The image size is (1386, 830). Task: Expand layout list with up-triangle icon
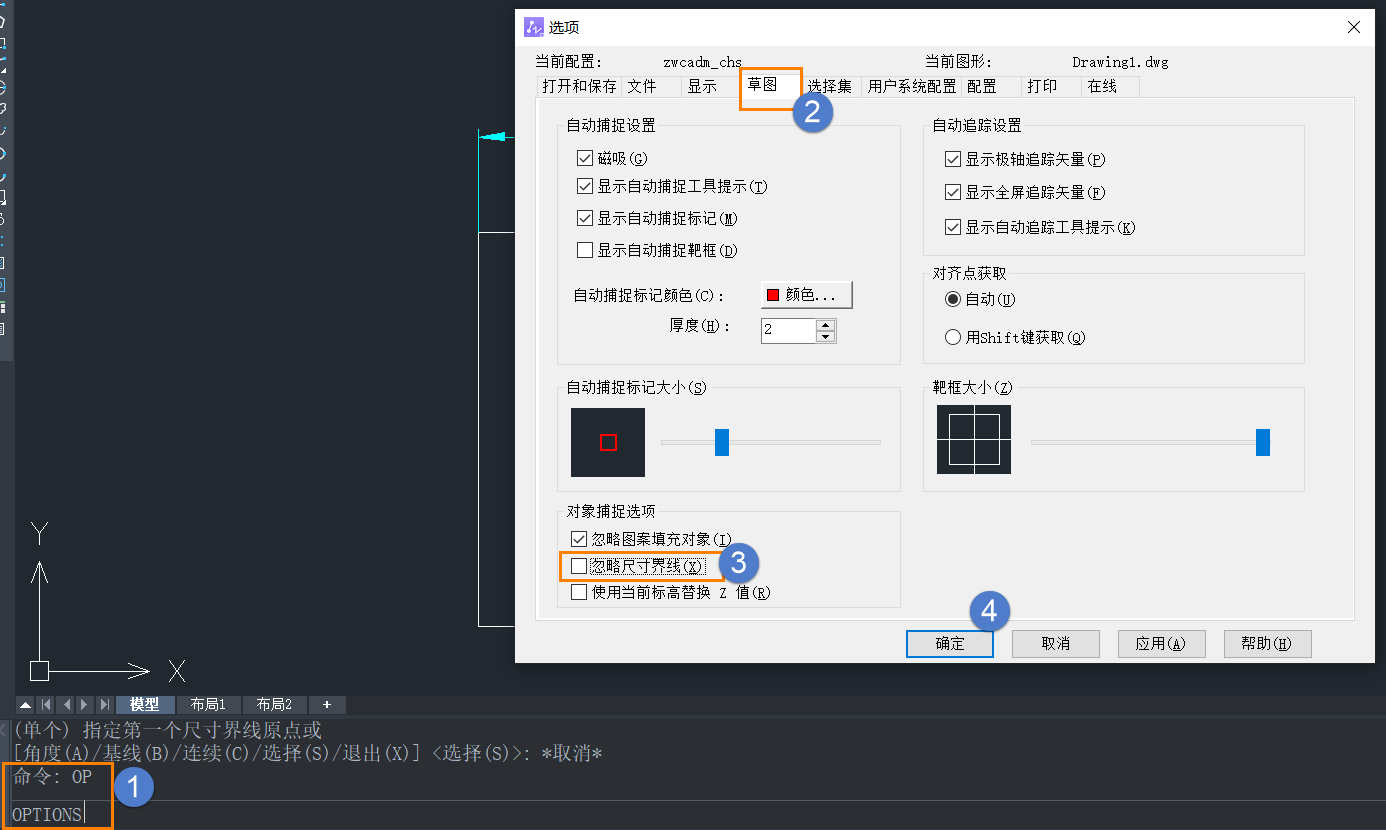pos(25,705)
